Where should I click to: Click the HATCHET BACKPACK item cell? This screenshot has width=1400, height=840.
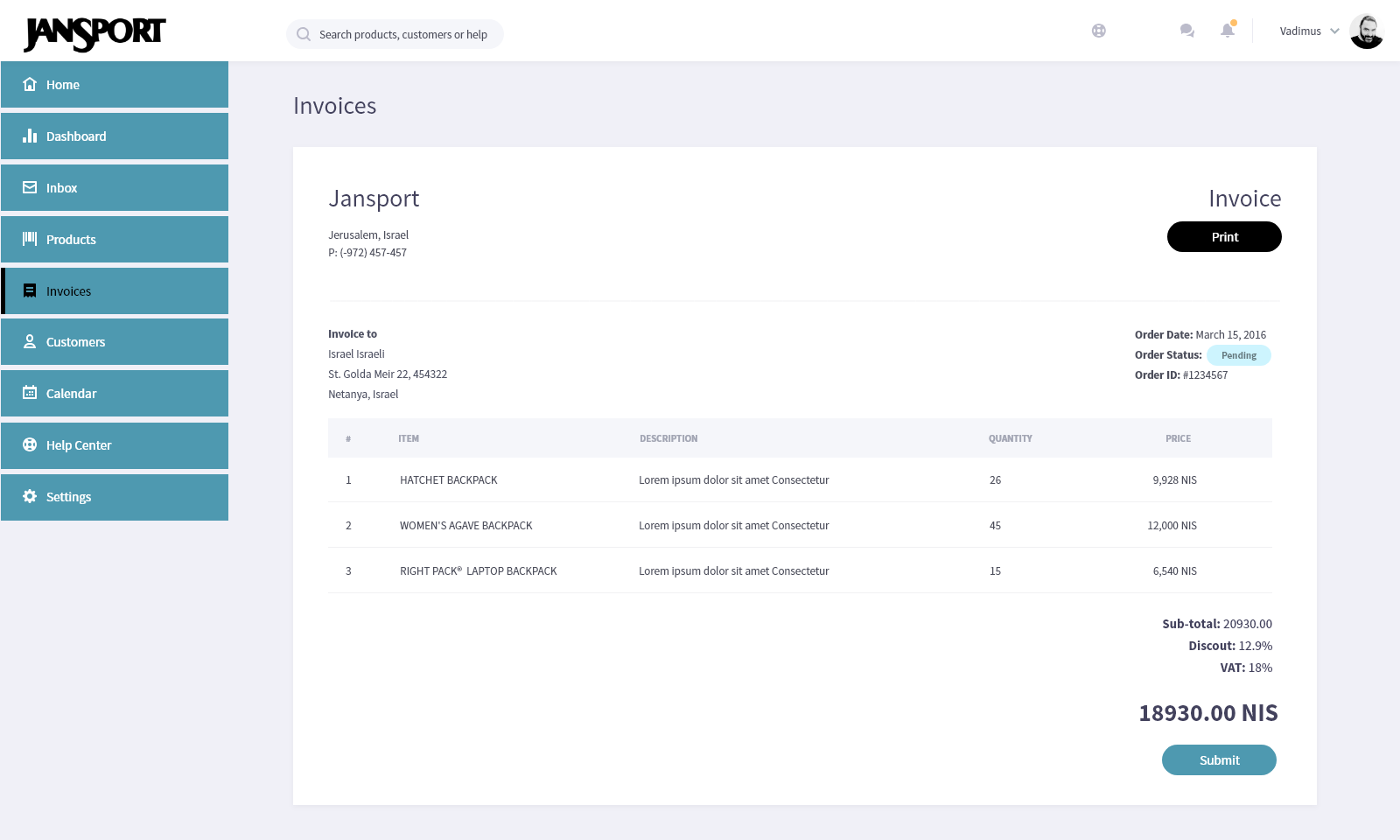click(x=449, y=479)
